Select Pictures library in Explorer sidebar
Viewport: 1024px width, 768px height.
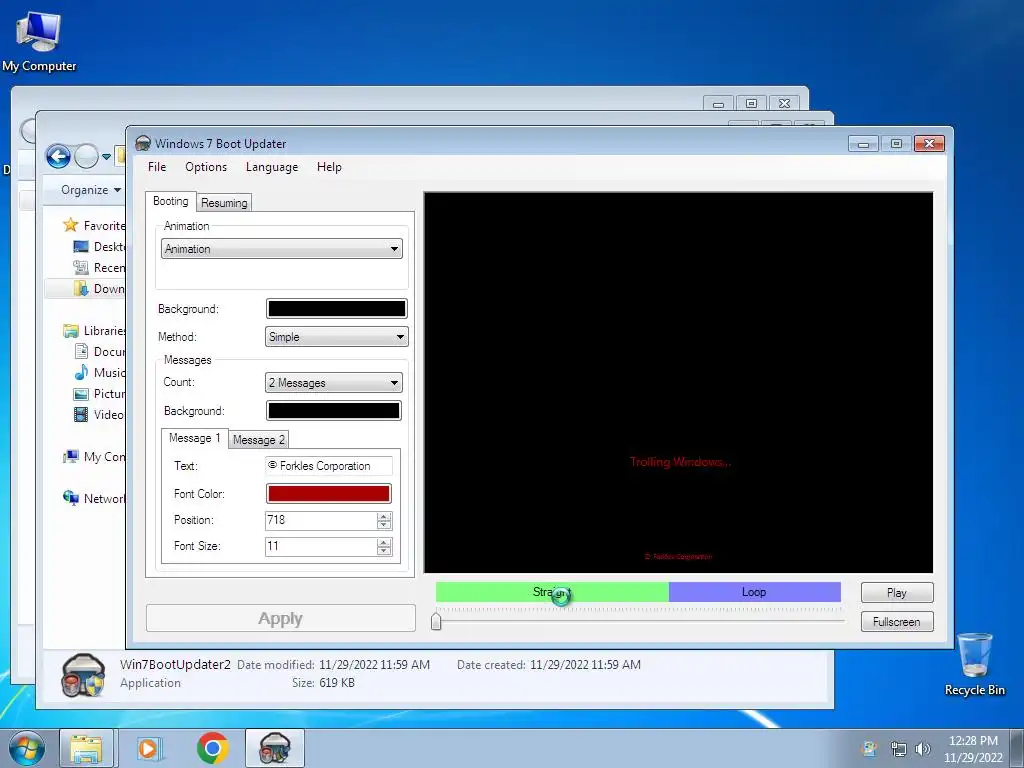tap(99, 393)
